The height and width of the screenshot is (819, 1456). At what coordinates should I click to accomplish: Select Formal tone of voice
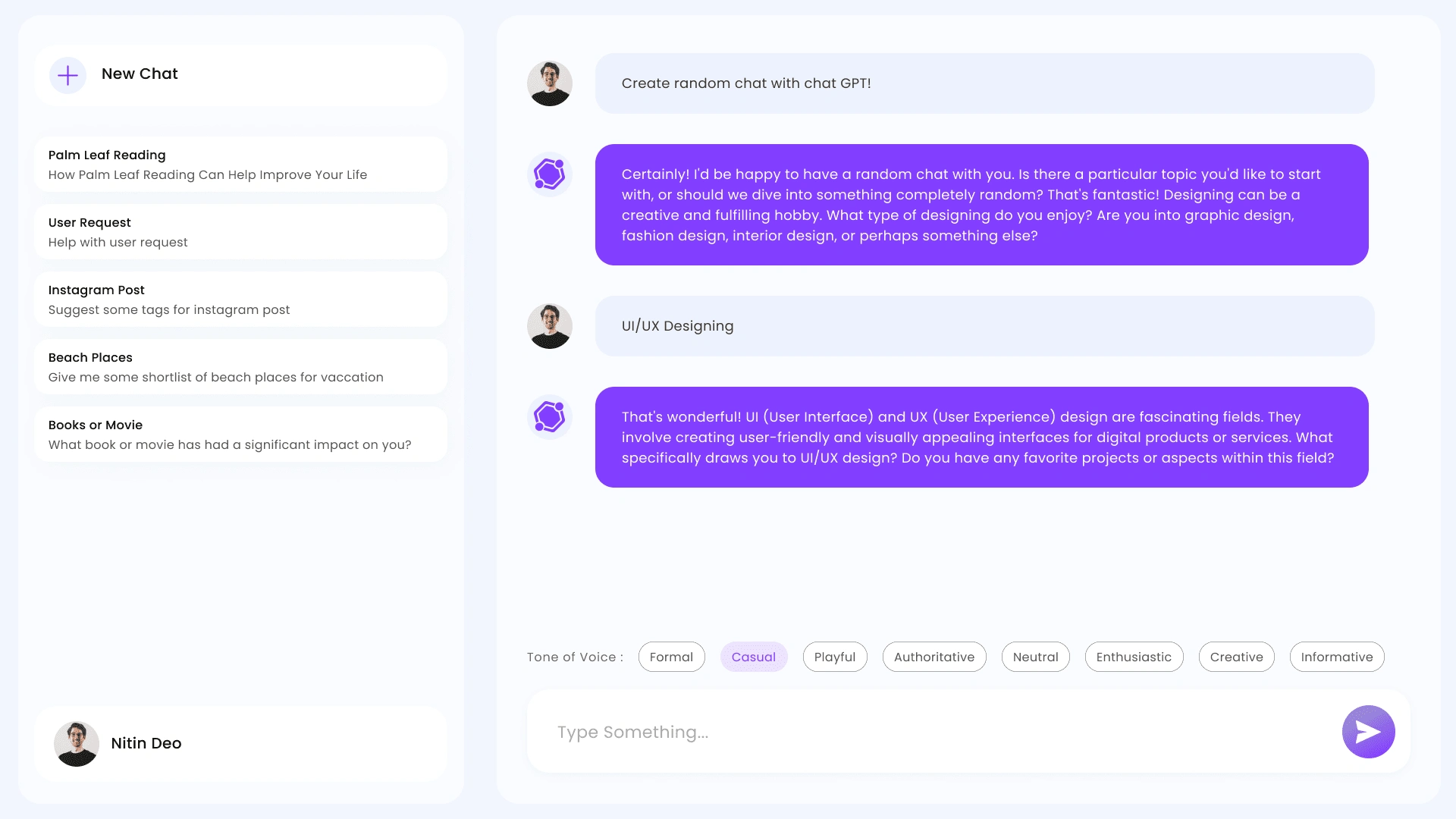click(671, 657)
